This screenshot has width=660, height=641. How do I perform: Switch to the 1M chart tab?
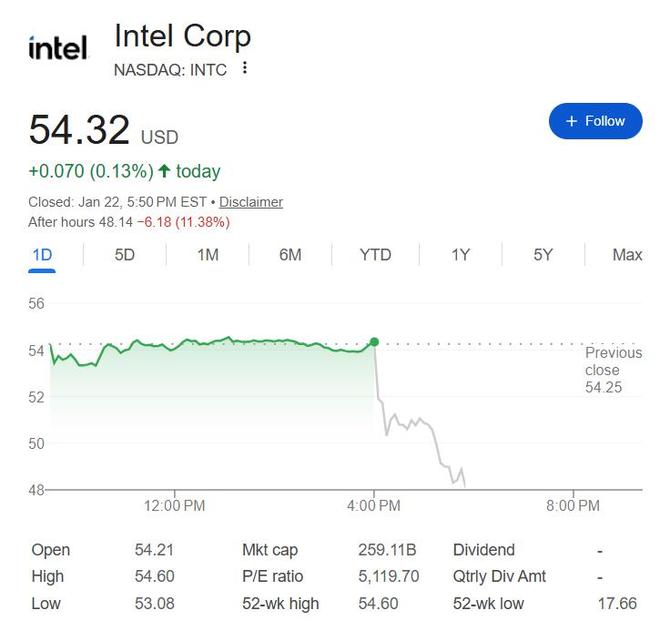click(207, 255)
